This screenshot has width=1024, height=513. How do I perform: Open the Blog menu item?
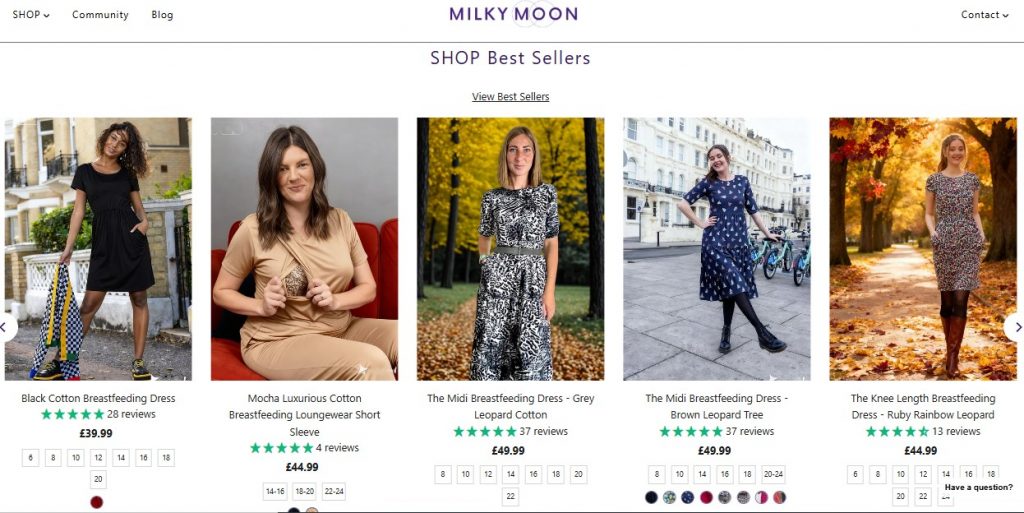click(x=162, y=15)
